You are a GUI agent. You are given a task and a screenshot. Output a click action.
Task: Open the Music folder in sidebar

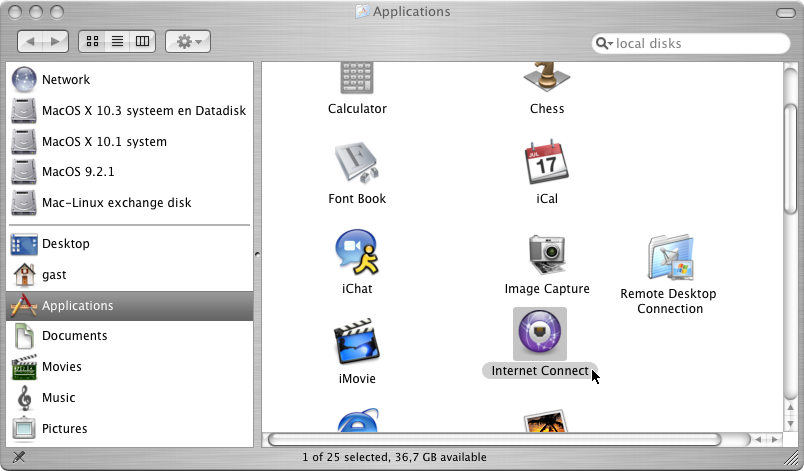129,398
